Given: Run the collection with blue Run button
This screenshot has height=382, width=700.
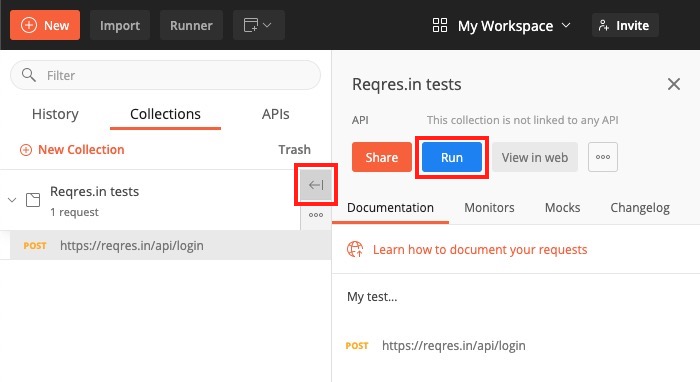Looking at the screenshot, I should point(452,157).
